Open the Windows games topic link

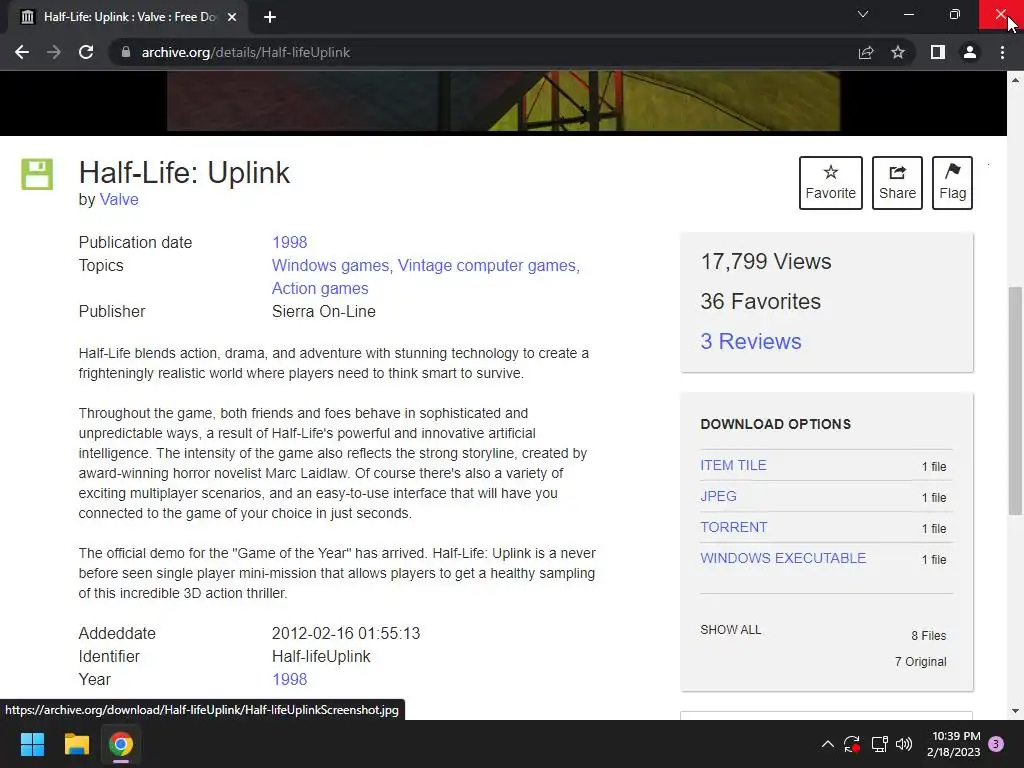pyautogui.click(x=332, y=265)
